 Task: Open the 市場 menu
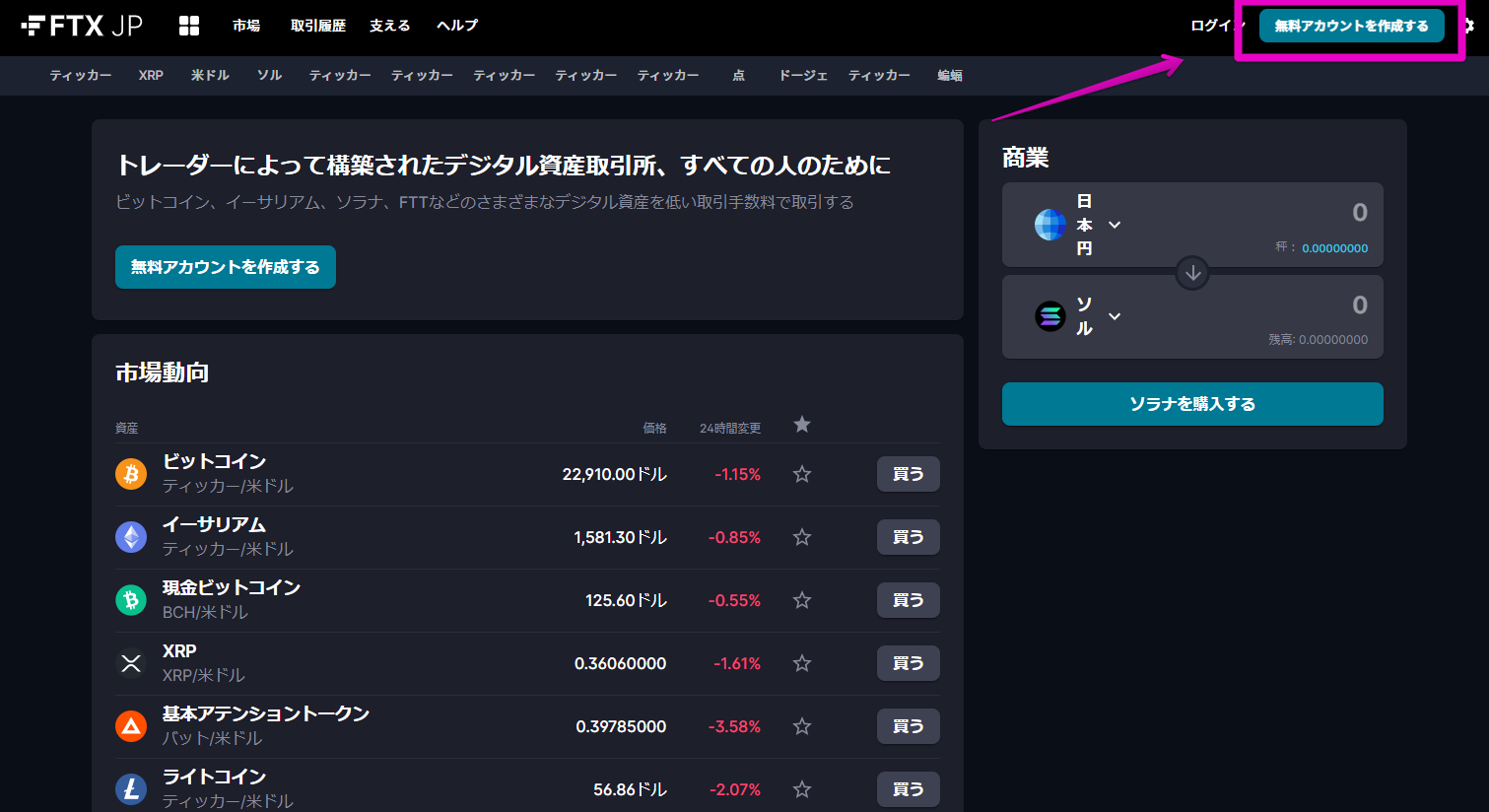coord(246,26)
